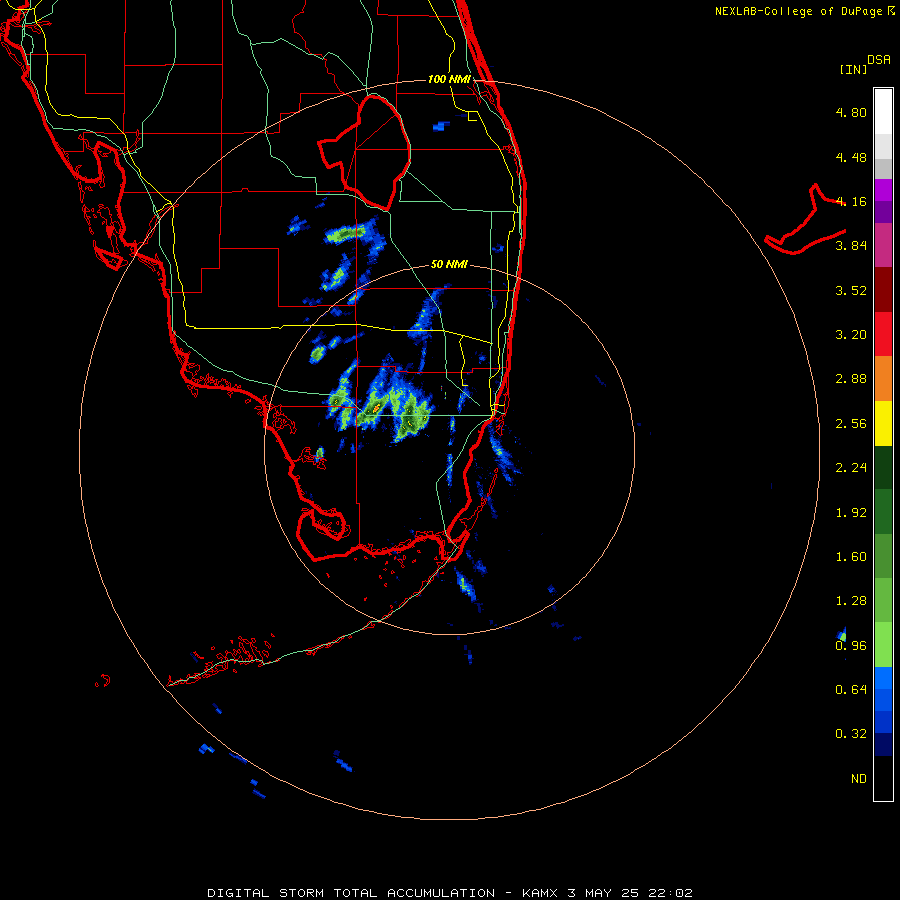Pick the bright red legend swatch
900x900 pixels.
[x=883, y=334]
